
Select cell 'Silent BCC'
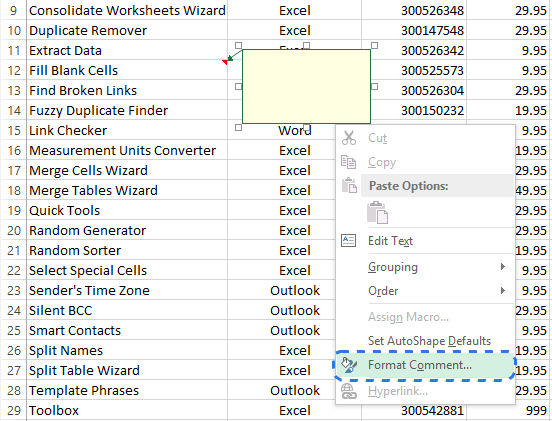(127, 310)
